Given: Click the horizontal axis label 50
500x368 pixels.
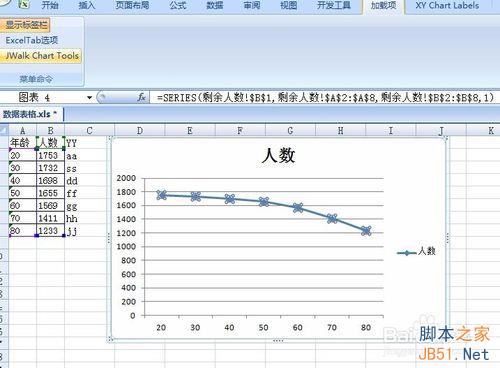Looking at the screenshot, I should (263, 327).
